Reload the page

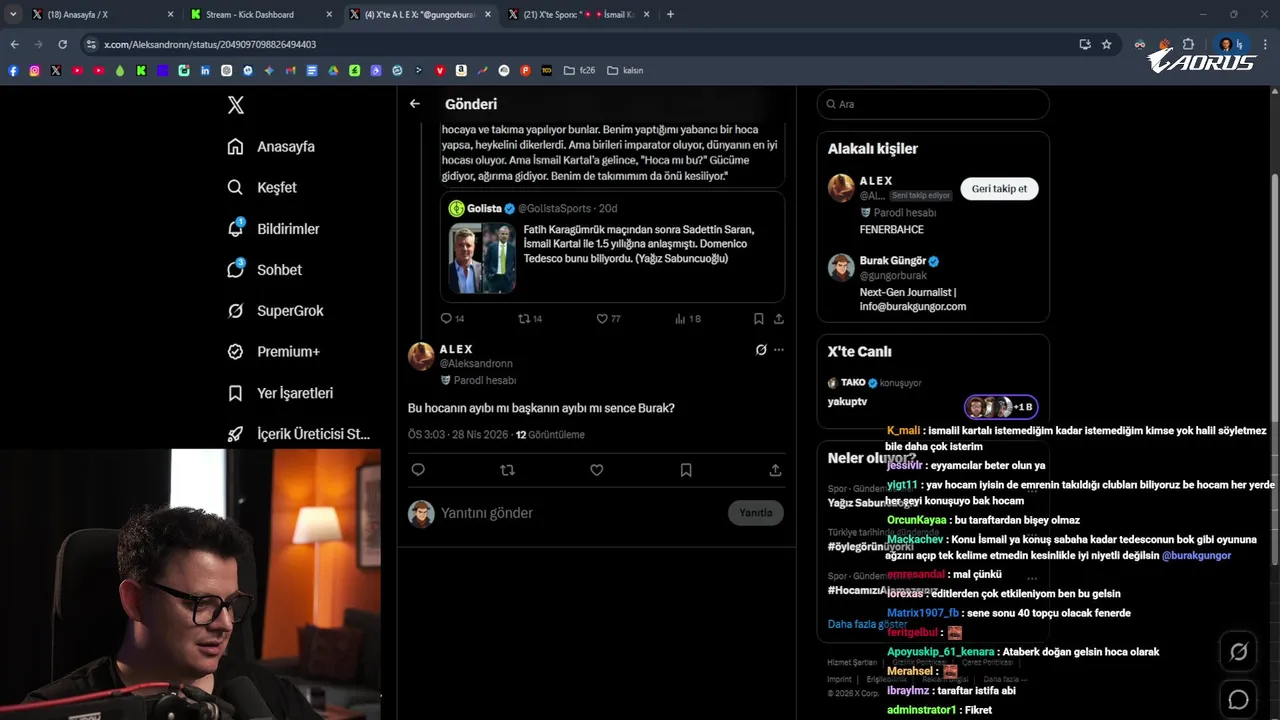coord(62,44)
